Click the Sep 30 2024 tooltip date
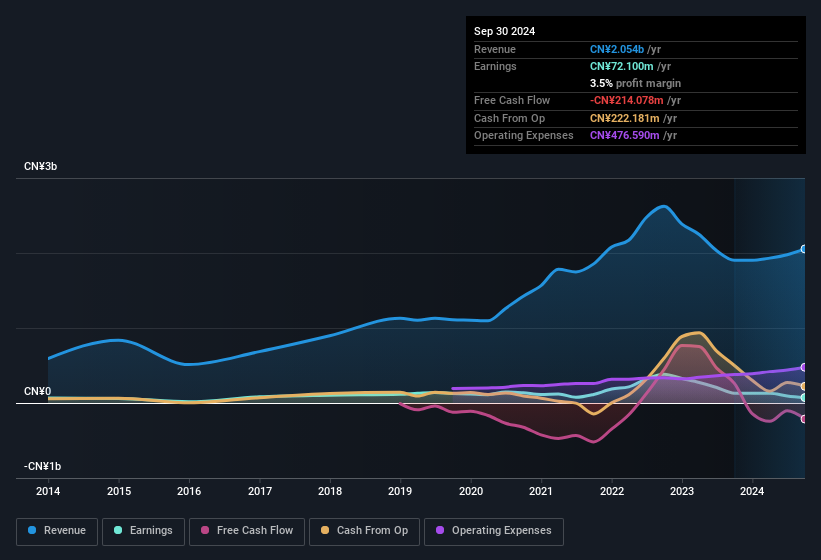The height and width of the screenshot is (560, 821). [504, 31]
